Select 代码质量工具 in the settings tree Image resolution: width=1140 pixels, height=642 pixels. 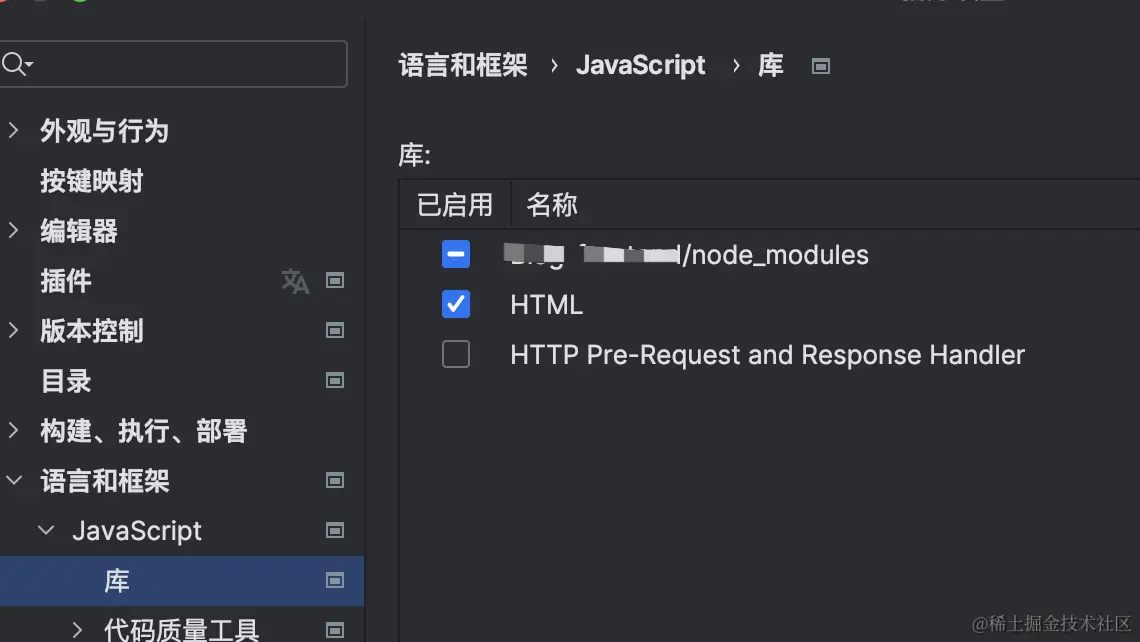point(182,630)
